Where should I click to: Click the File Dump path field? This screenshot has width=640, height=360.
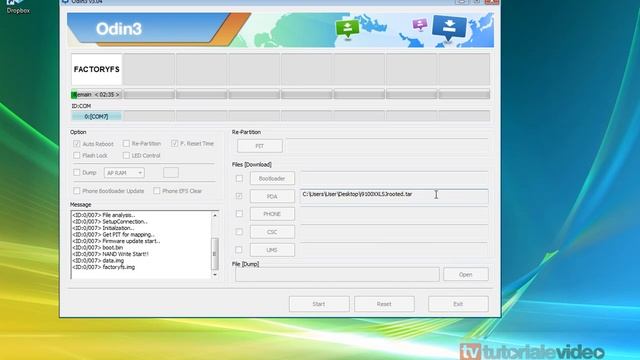tap(337, 275)
